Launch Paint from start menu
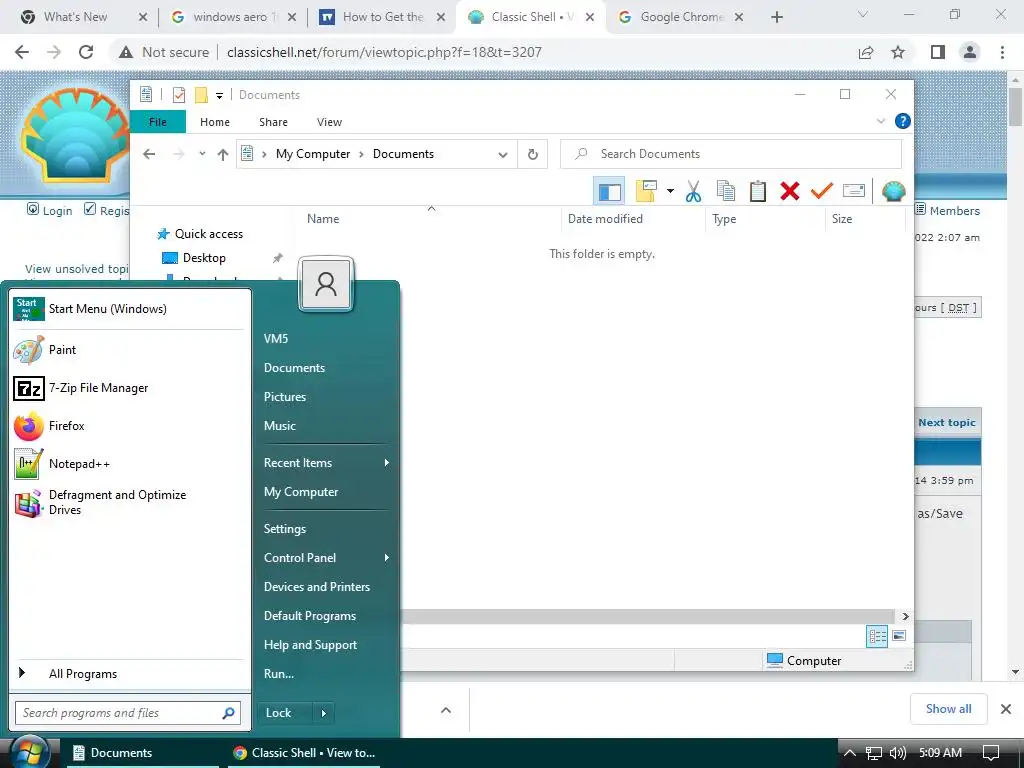This screenshot has height=768, width=1024. click(130, 350)
